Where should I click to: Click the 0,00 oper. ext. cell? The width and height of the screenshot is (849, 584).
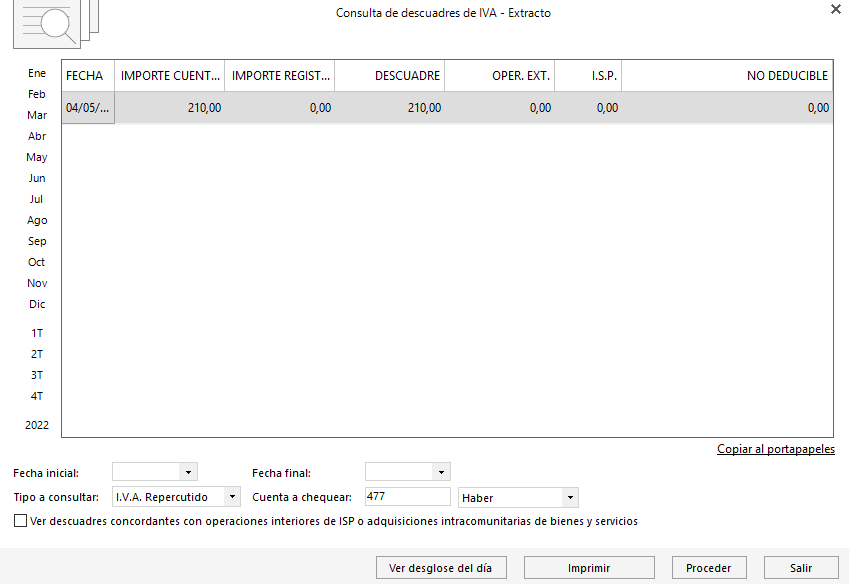point(500,108)
